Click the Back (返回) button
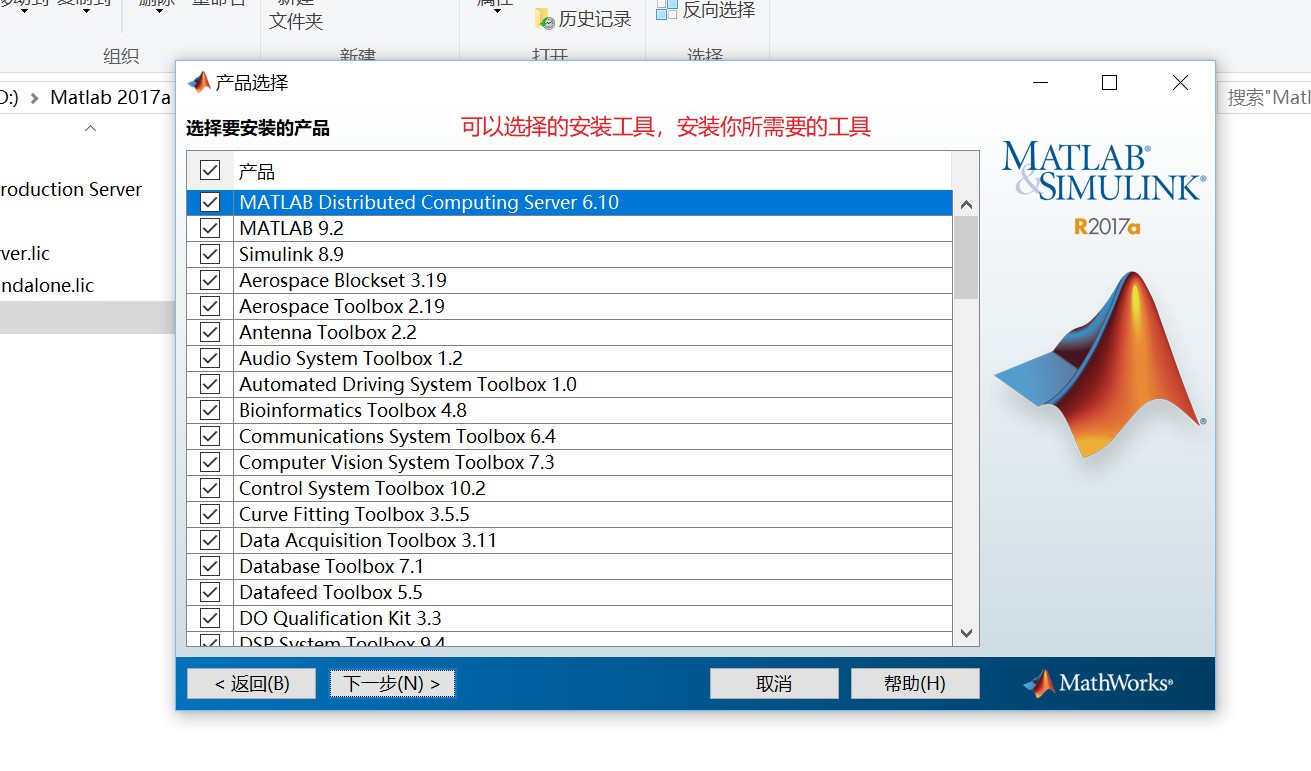The image size is (1311, 771). click(x=252, y=683)
